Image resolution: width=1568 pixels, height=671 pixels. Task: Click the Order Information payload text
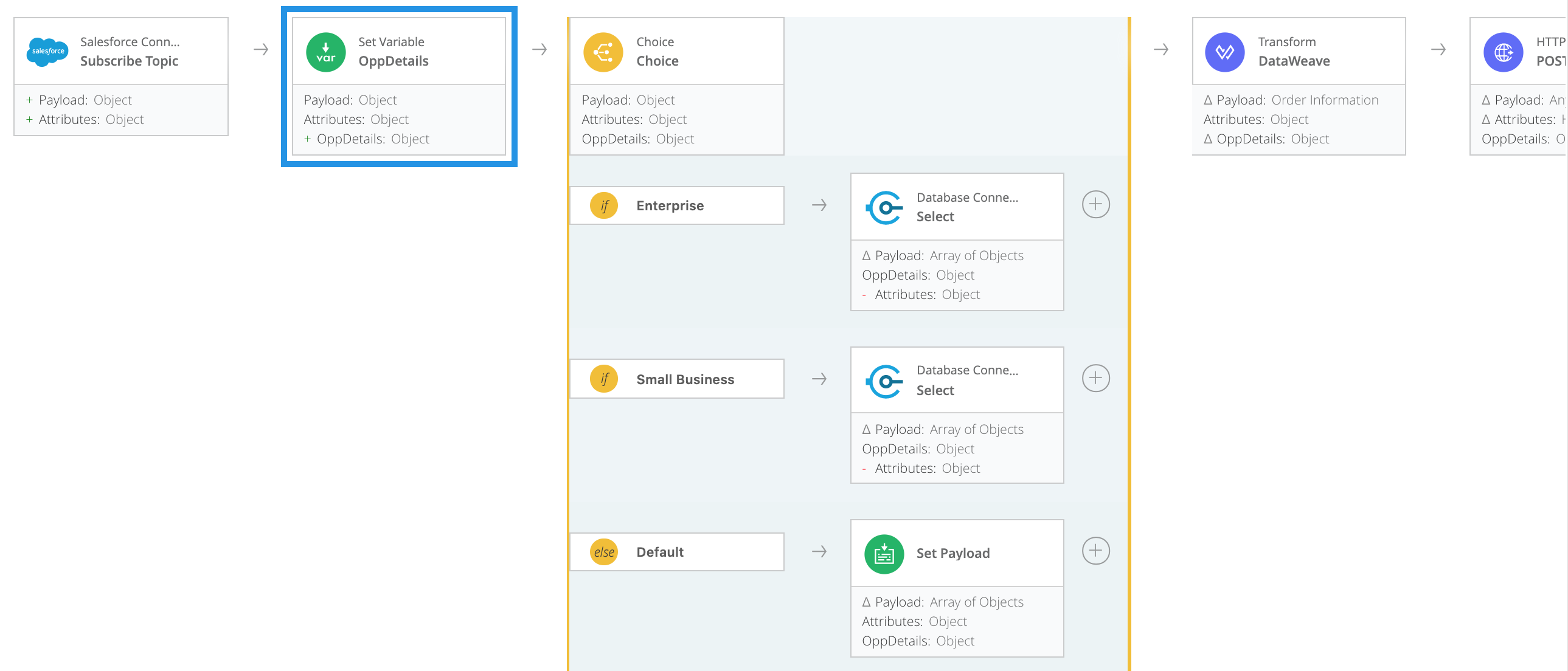(x=1325, y=100)
